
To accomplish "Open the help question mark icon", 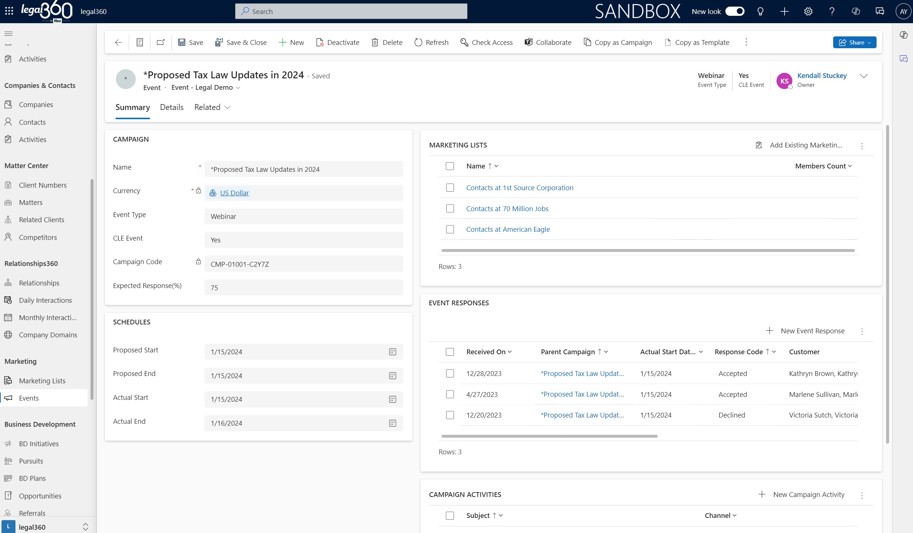I will coord(831,11).
